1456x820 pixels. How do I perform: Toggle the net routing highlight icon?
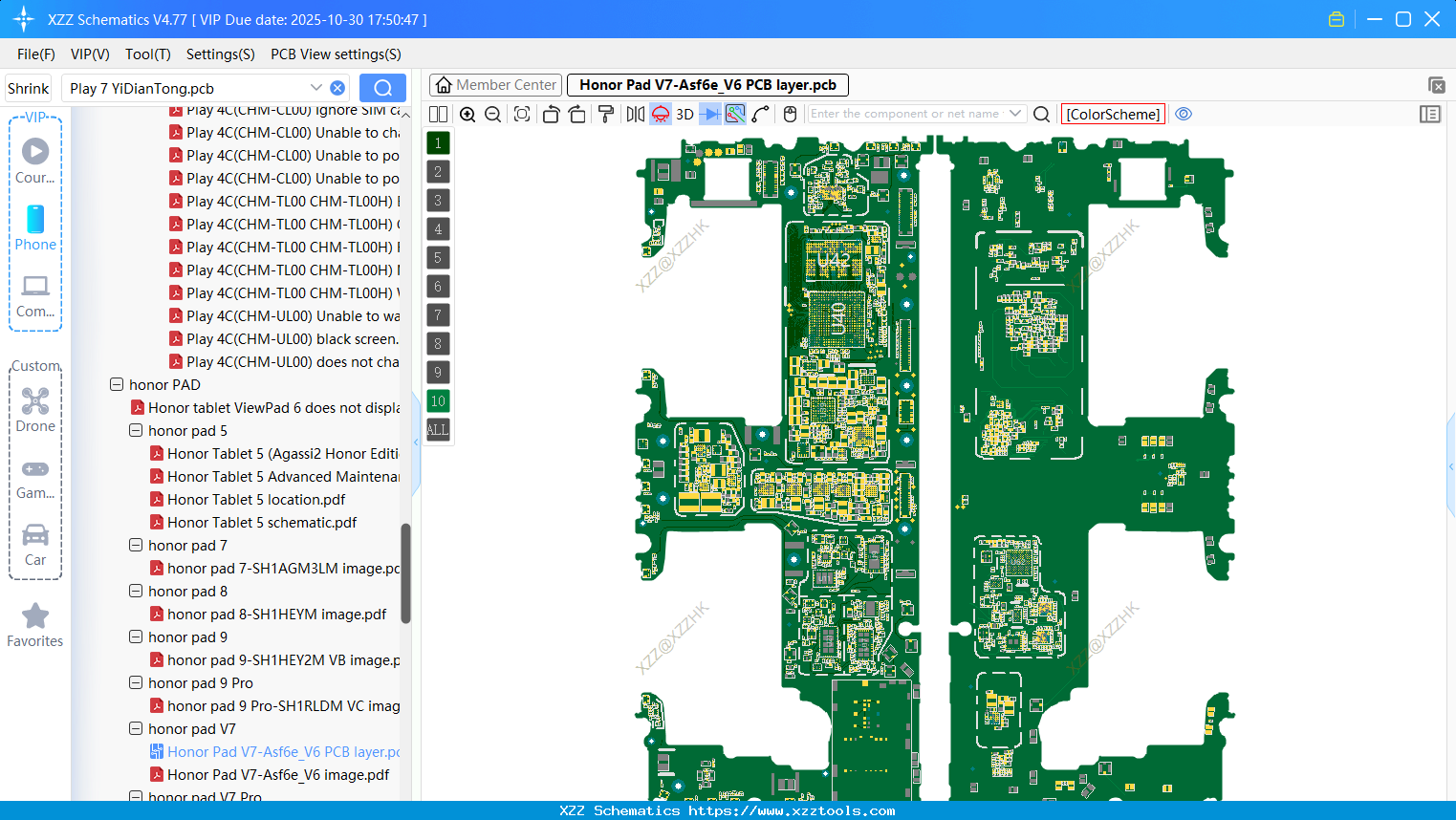coord(735,114)
